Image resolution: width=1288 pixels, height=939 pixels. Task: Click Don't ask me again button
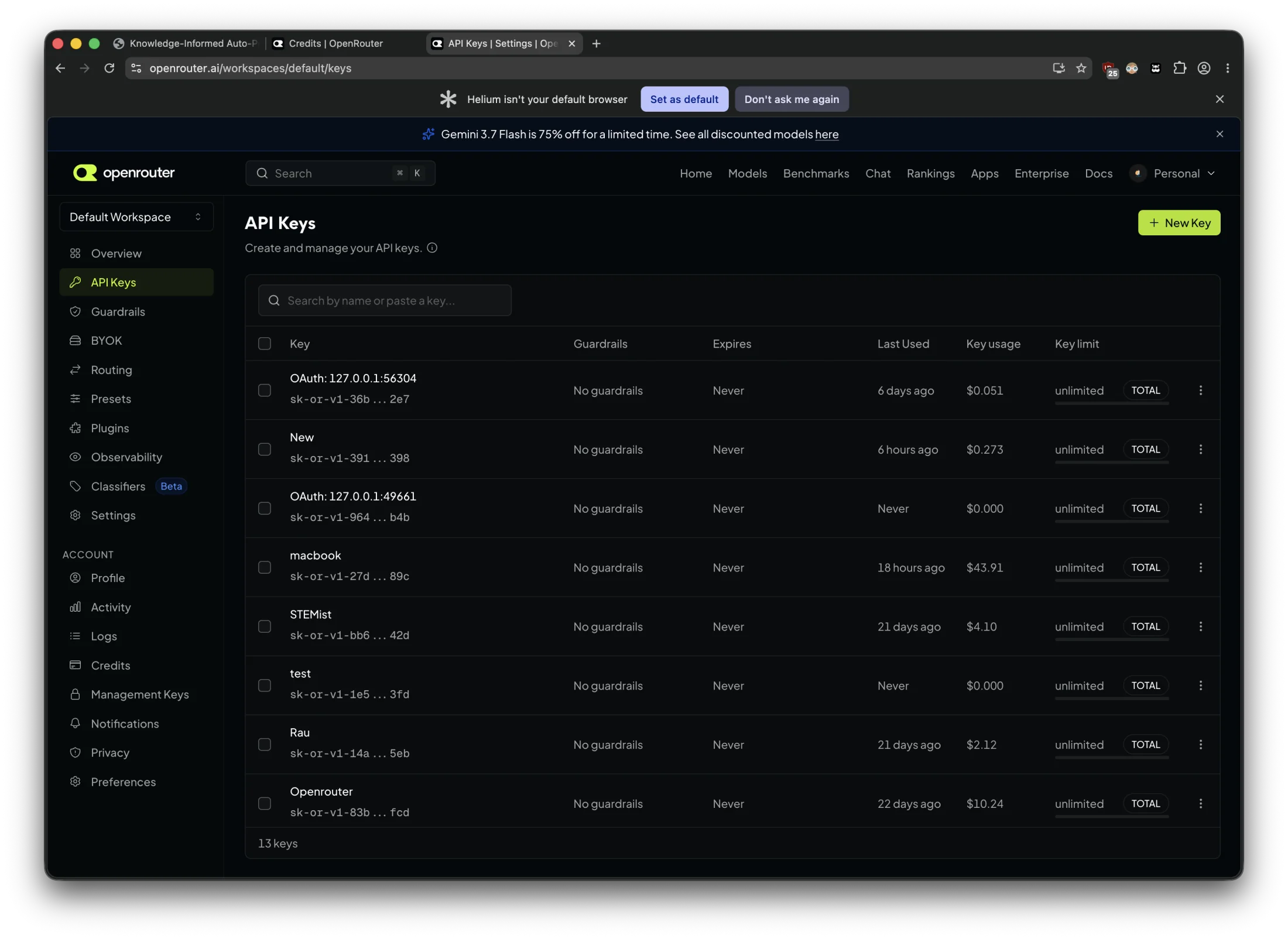[x=792, y=99]
